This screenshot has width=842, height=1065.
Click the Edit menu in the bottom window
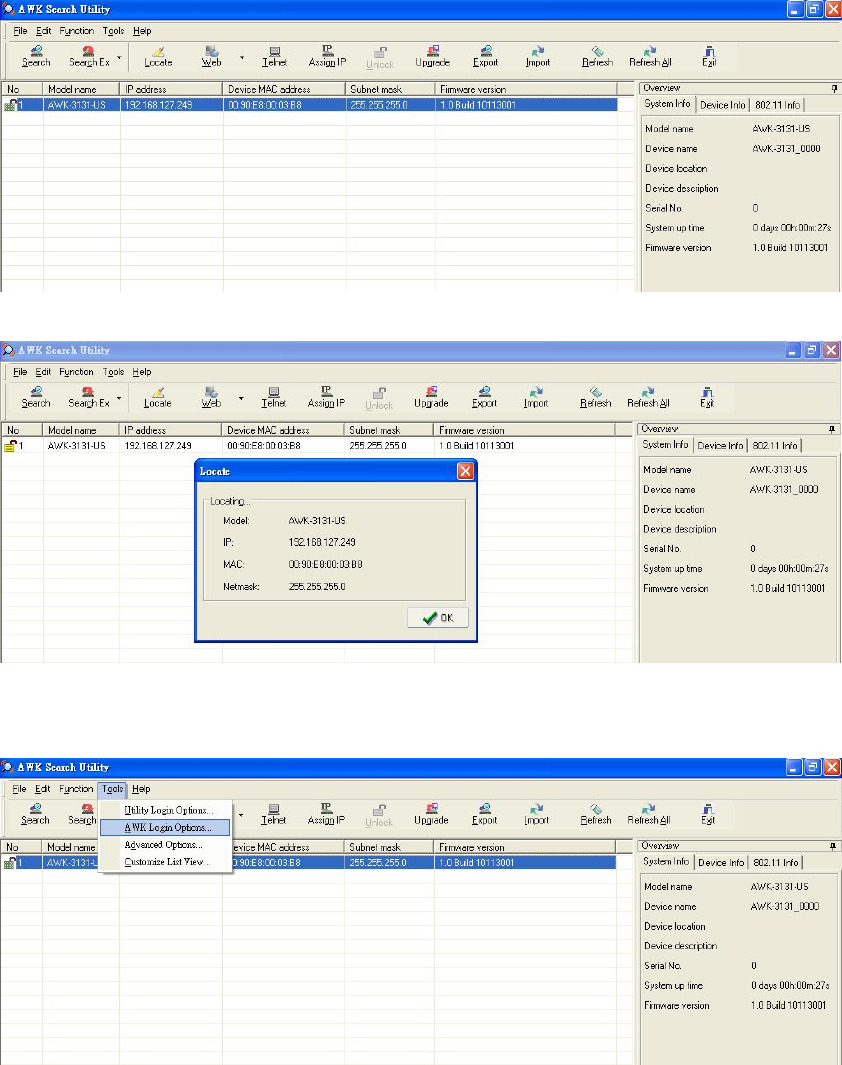click(x=43, y=789)
